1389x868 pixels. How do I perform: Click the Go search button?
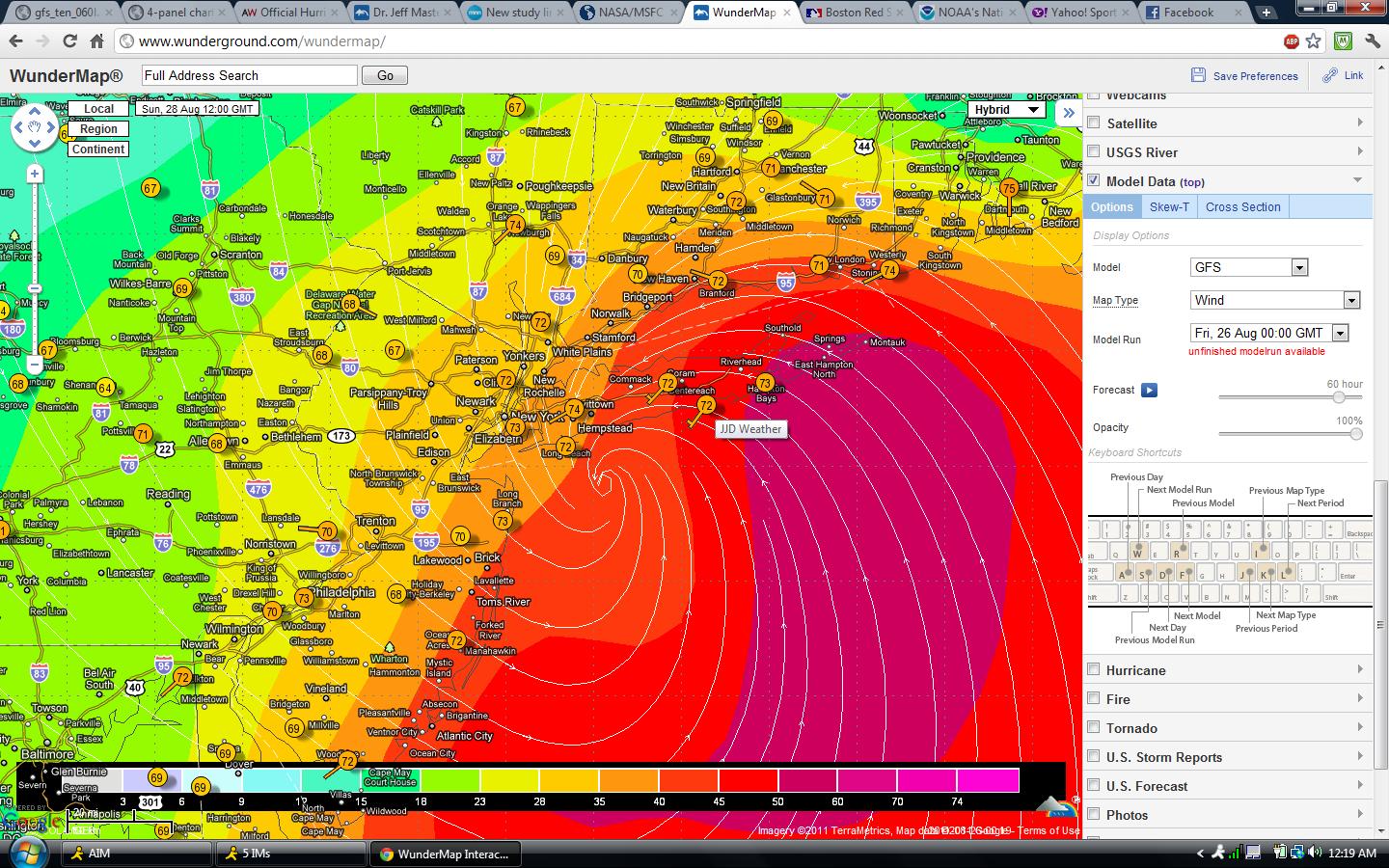click(x=385, y=75)
